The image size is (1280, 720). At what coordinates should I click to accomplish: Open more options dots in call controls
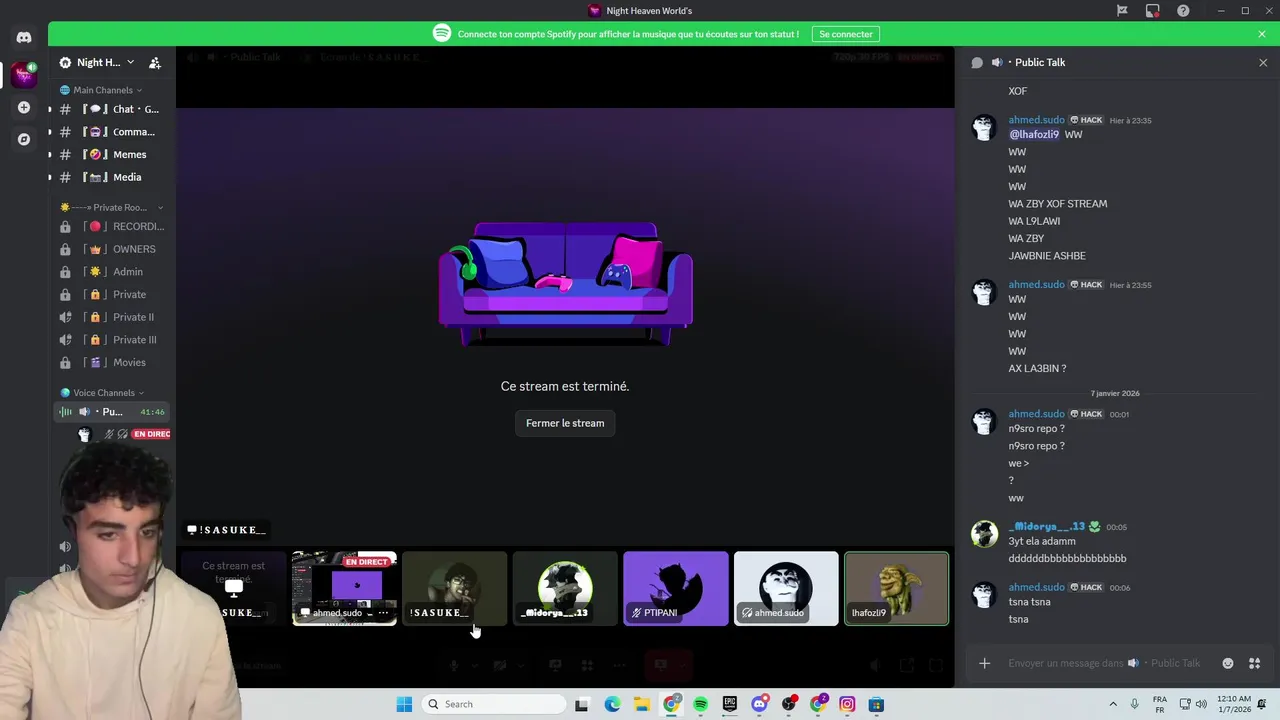619,665
